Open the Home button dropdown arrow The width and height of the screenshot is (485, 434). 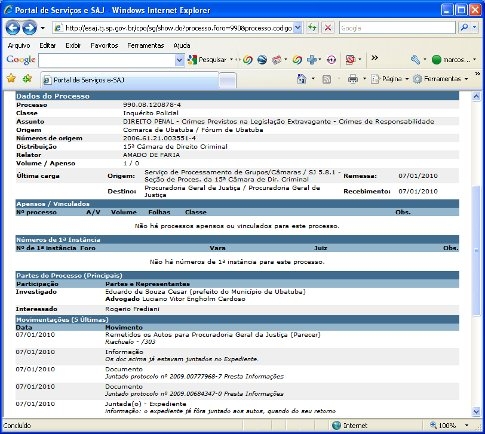pyautogui.click(x=313, y=79)
